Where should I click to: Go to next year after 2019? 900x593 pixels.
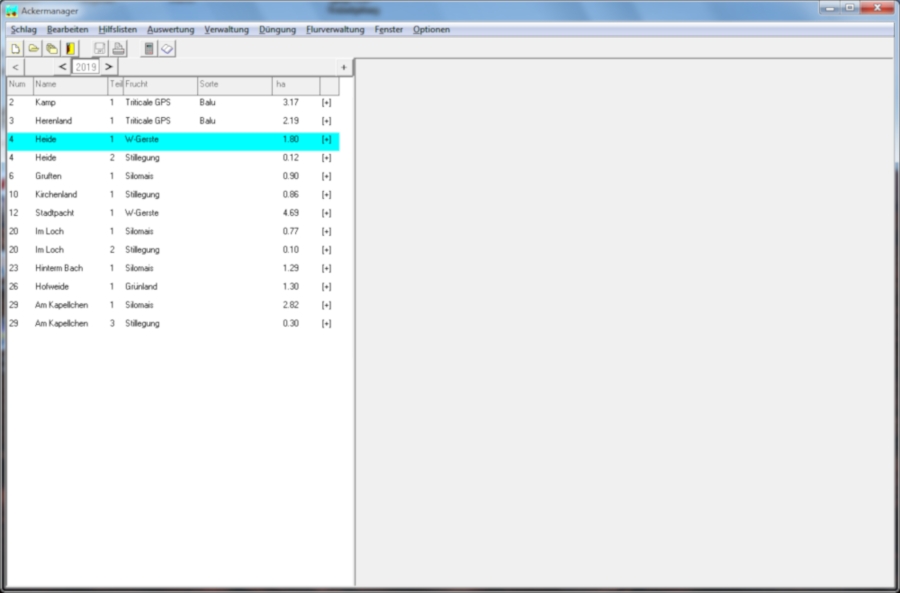[109, 67]
